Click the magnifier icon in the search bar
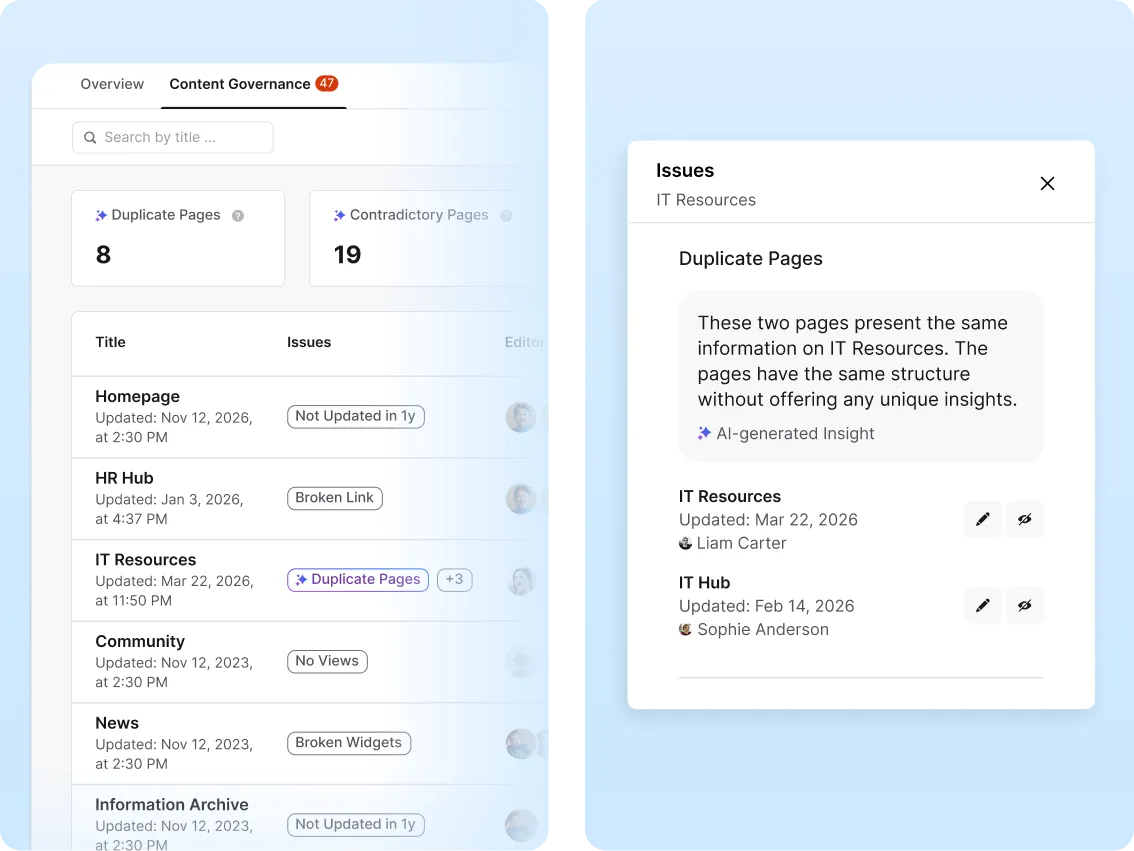1134x851 pixels. point(91,137)
